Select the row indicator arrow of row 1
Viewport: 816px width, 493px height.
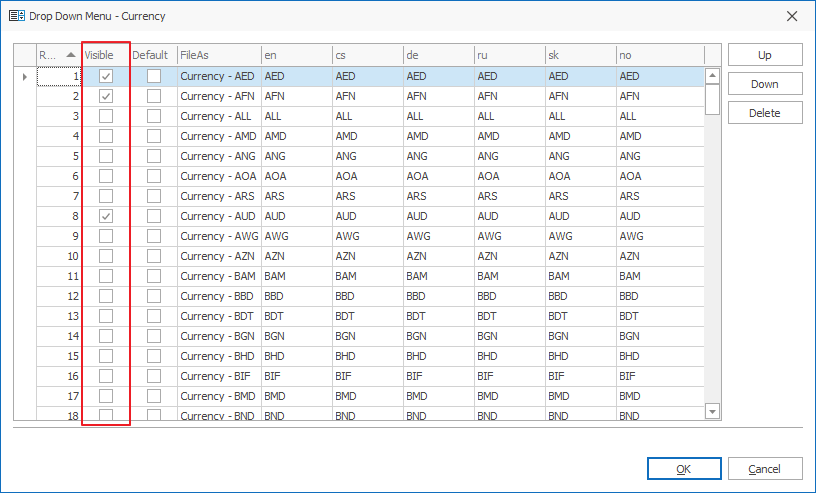(24, 77)
